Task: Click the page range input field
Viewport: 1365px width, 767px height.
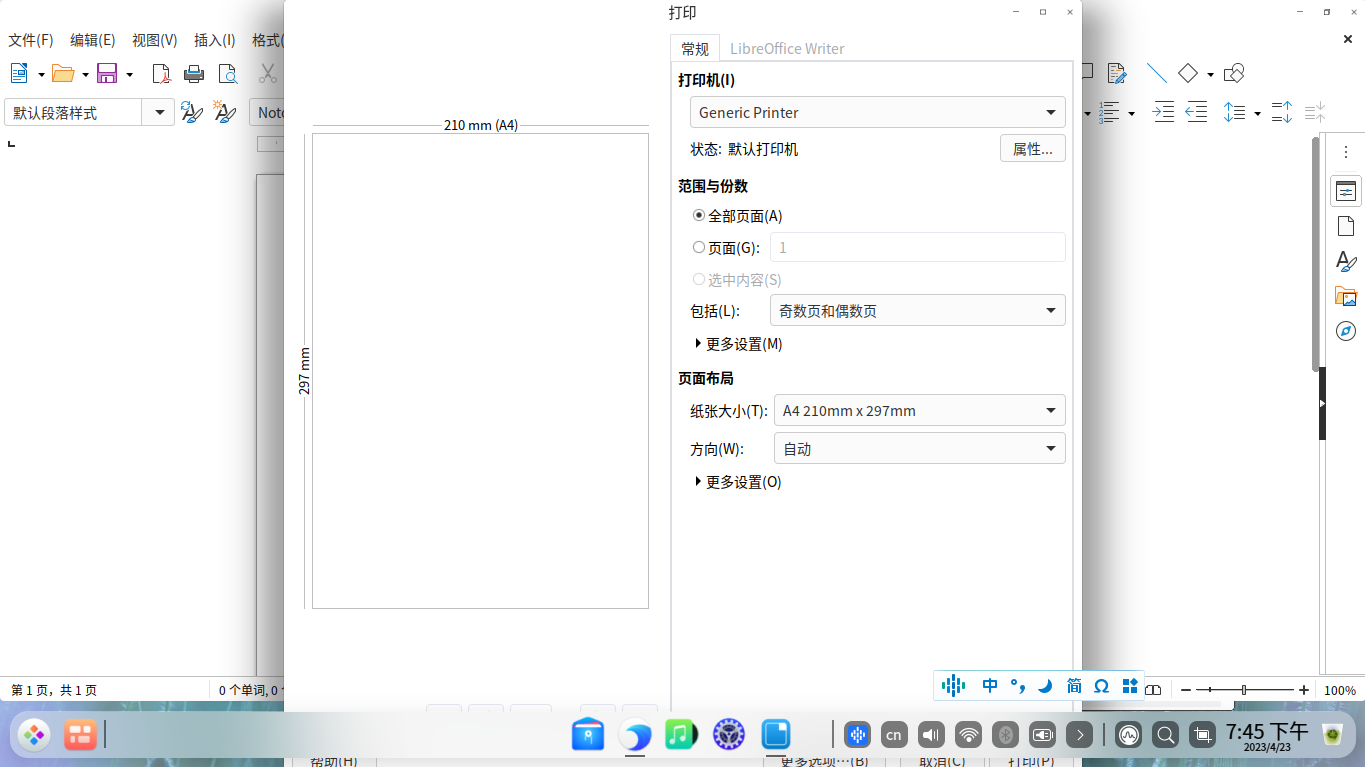Action: (x=917, y=247)
